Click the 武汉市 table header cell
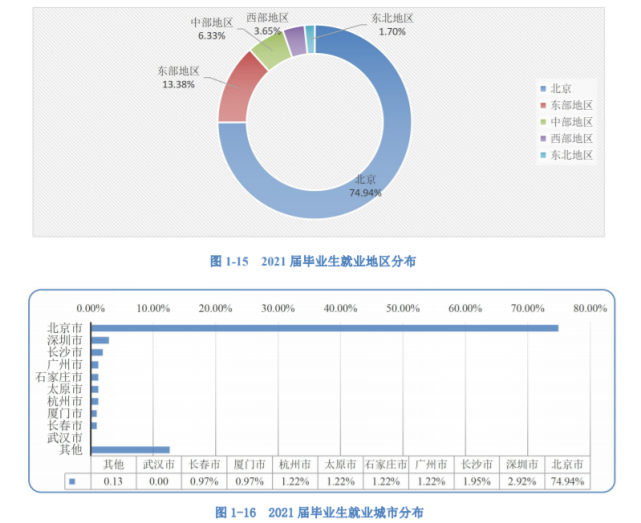Image resolution: width=641 pixels, height=523 pixels. (x=159, y=465)
